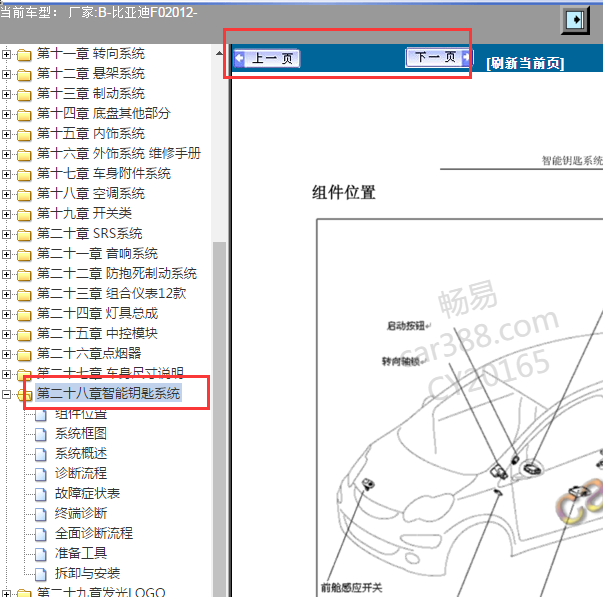Click document icon beside 准备工具
603x597 pixels.
click(40, 554)
